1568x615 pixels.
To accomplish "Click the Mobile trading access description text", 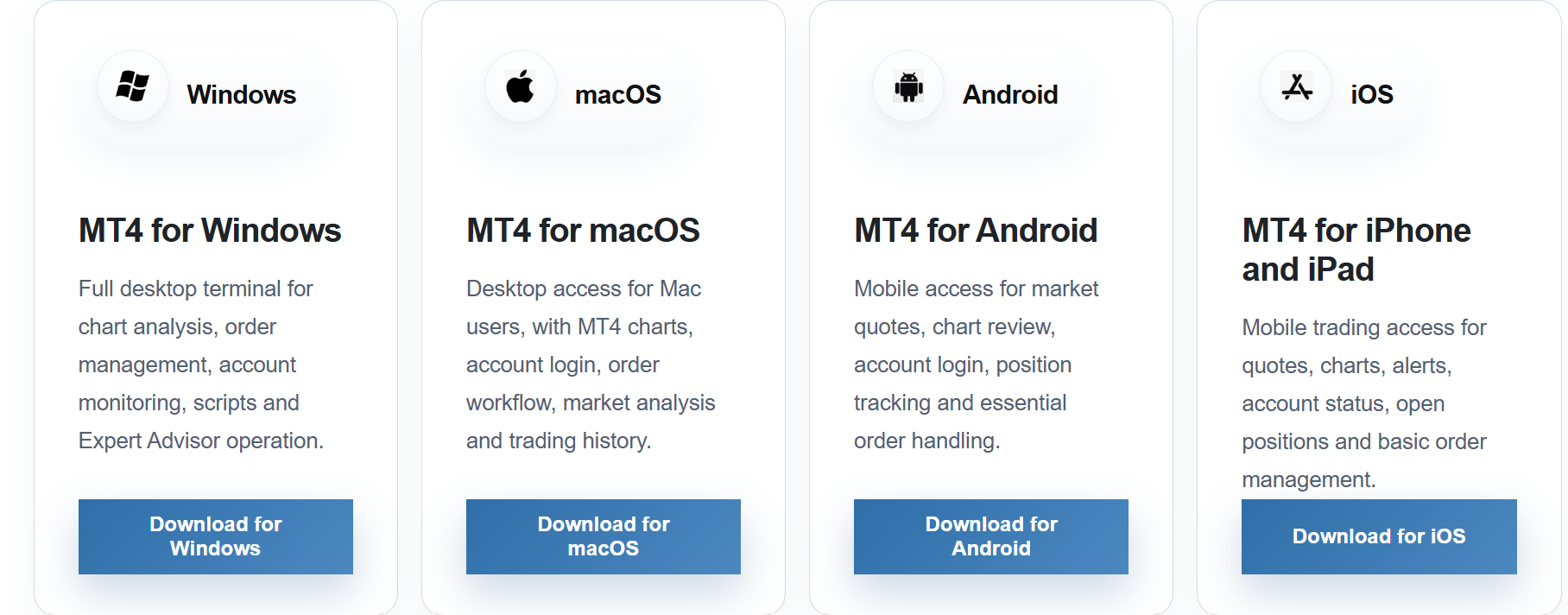I will [x=1364, y=403].
